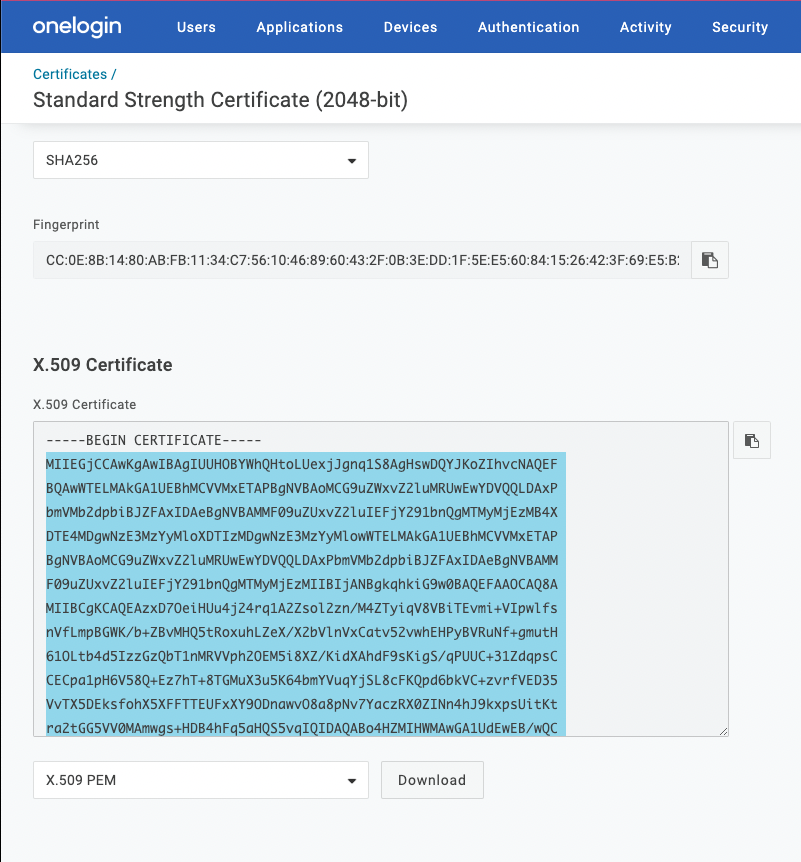Screen dimensions: 801x862
Task: Click the Download button
Action: click(432, 780)
